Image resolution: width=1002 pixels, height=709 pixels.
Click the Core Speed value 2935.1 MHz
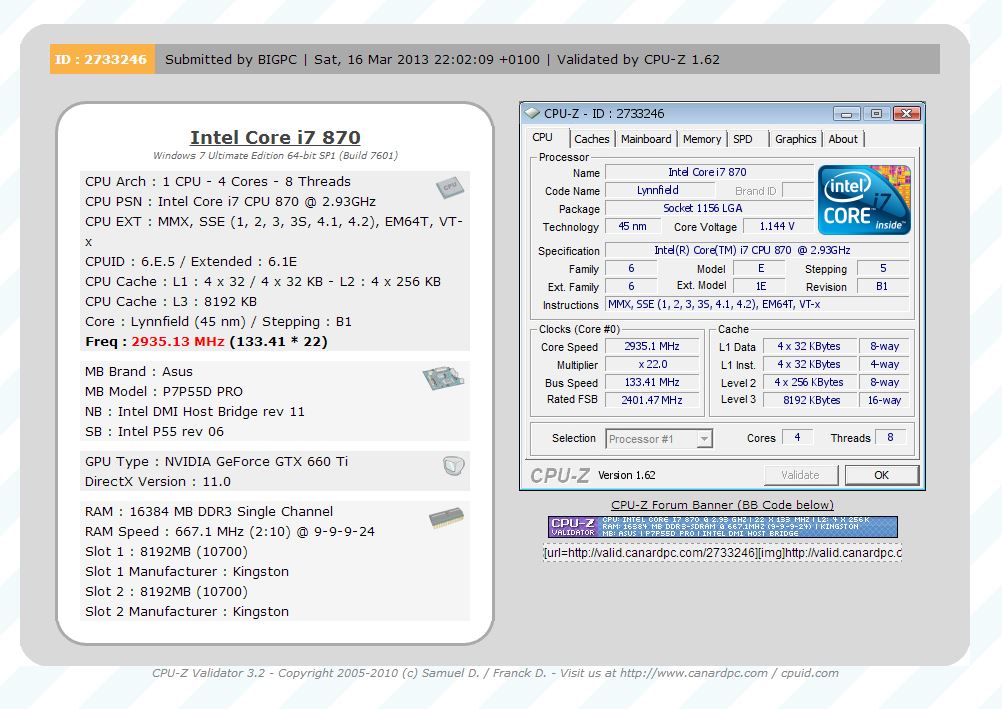pos(652,346)
